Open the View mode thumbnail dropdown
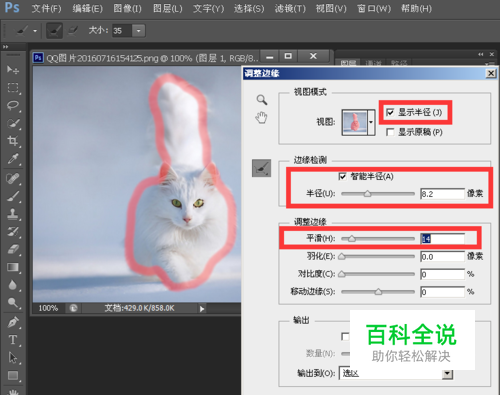The image size is (500, 395). pyautogui.click(x=371, y=122)
